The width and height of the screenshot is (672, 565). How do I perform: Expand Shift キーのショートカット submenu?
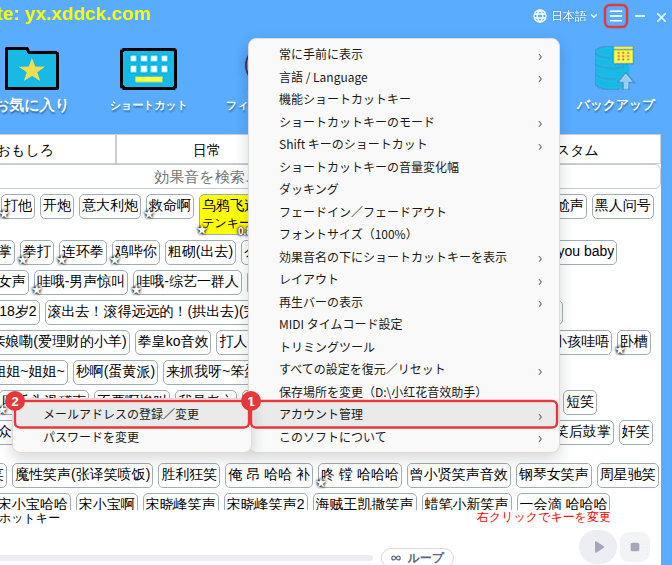[405, 145]
